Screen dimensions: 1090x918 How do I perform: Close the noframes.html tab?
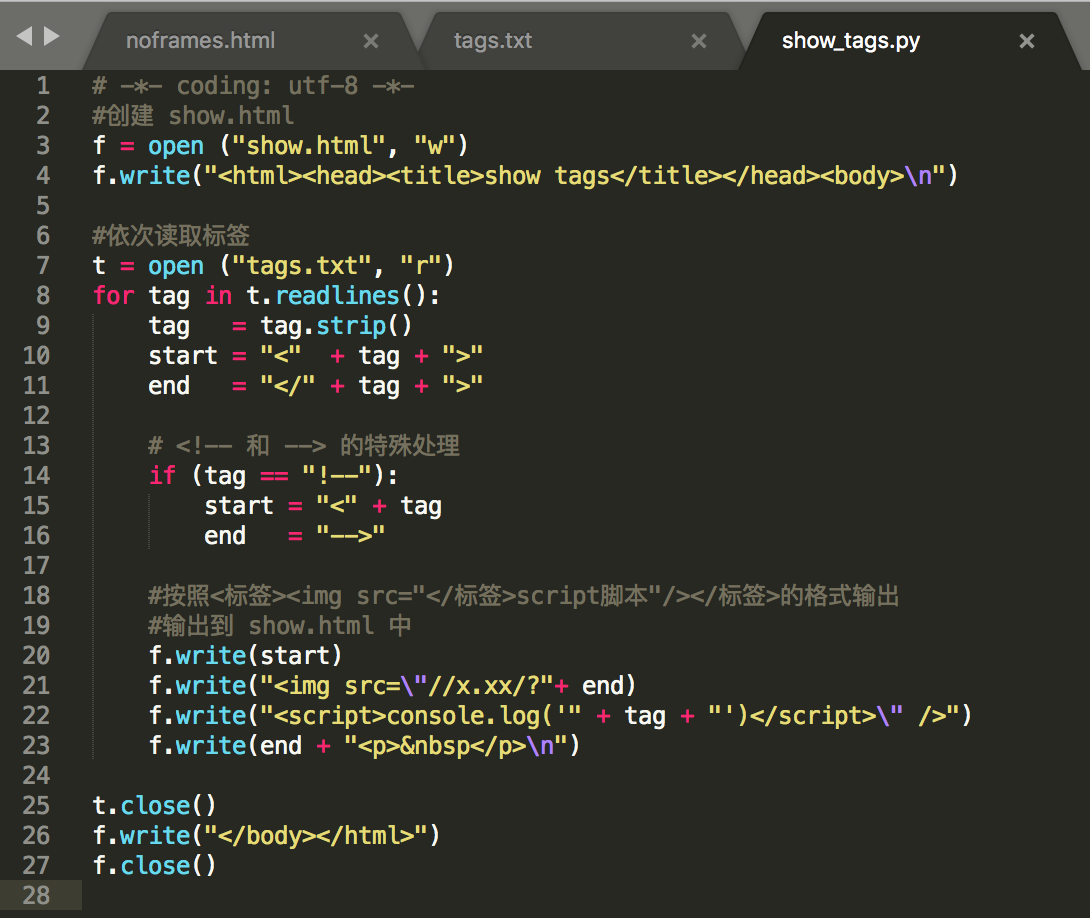click(x=371, y=41)
